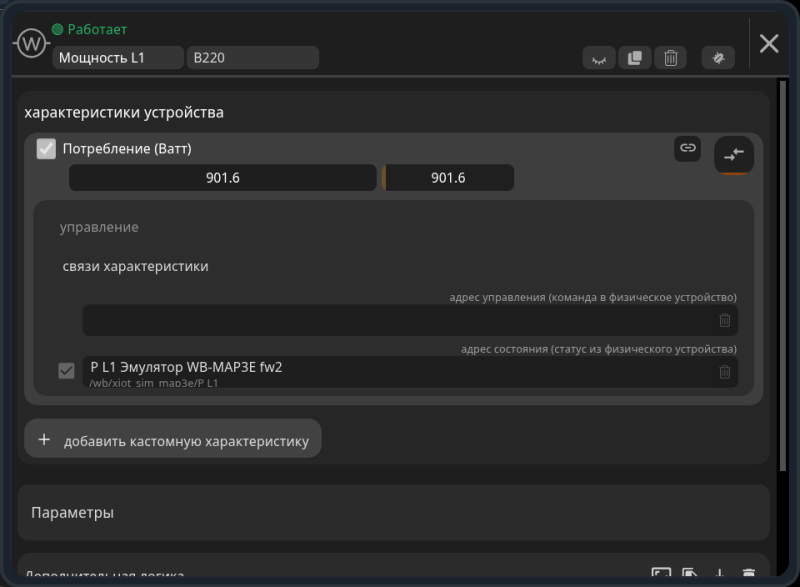The height and width of the screenshot is (587, 800).
Task: Select P L1 Эмулятор WB-MAP3E fw2 field
Action: point(397,372)
